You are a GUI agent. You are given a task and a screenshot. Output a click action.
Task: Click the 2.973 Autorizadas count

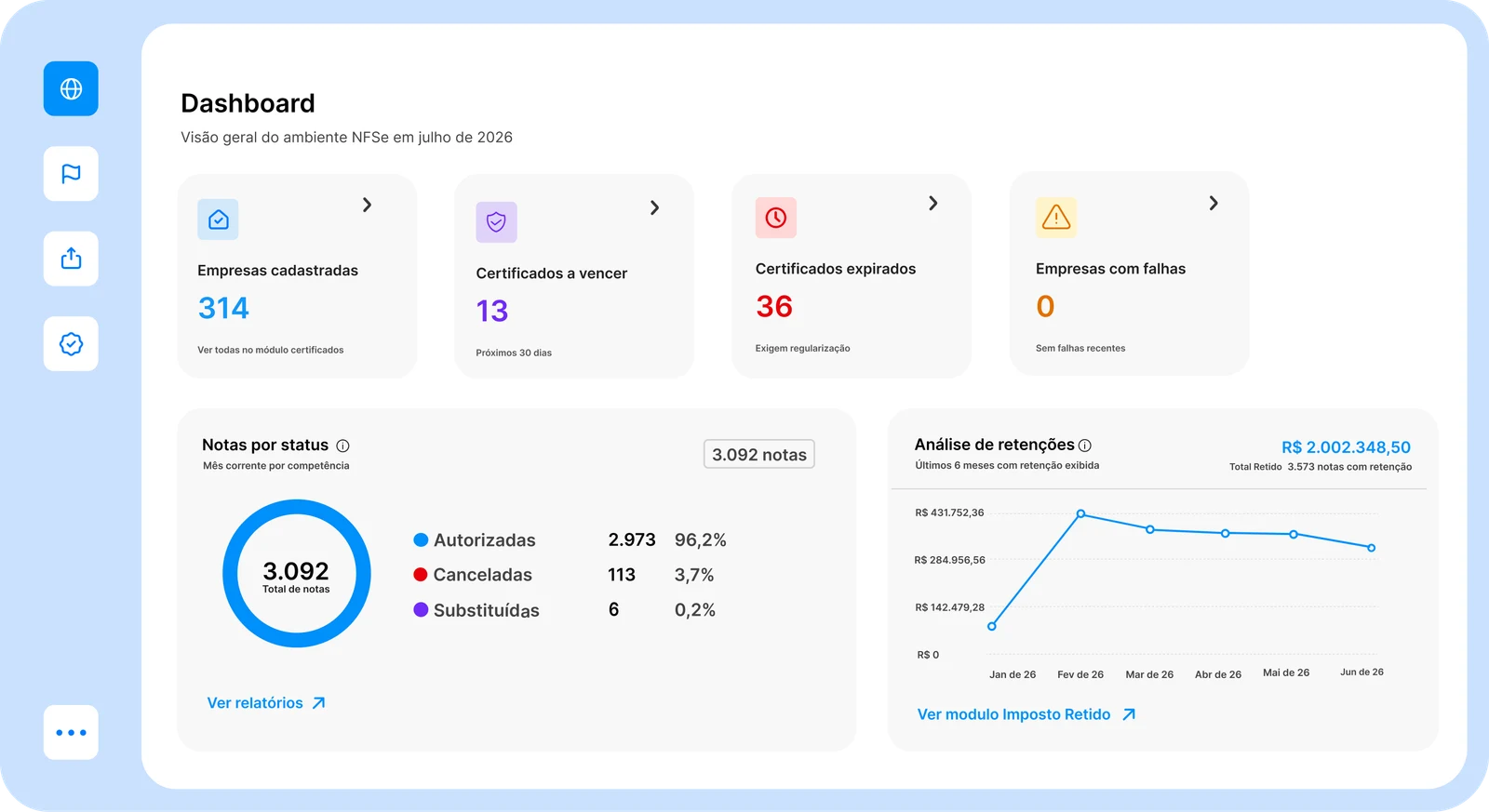(x=632, y=539)
